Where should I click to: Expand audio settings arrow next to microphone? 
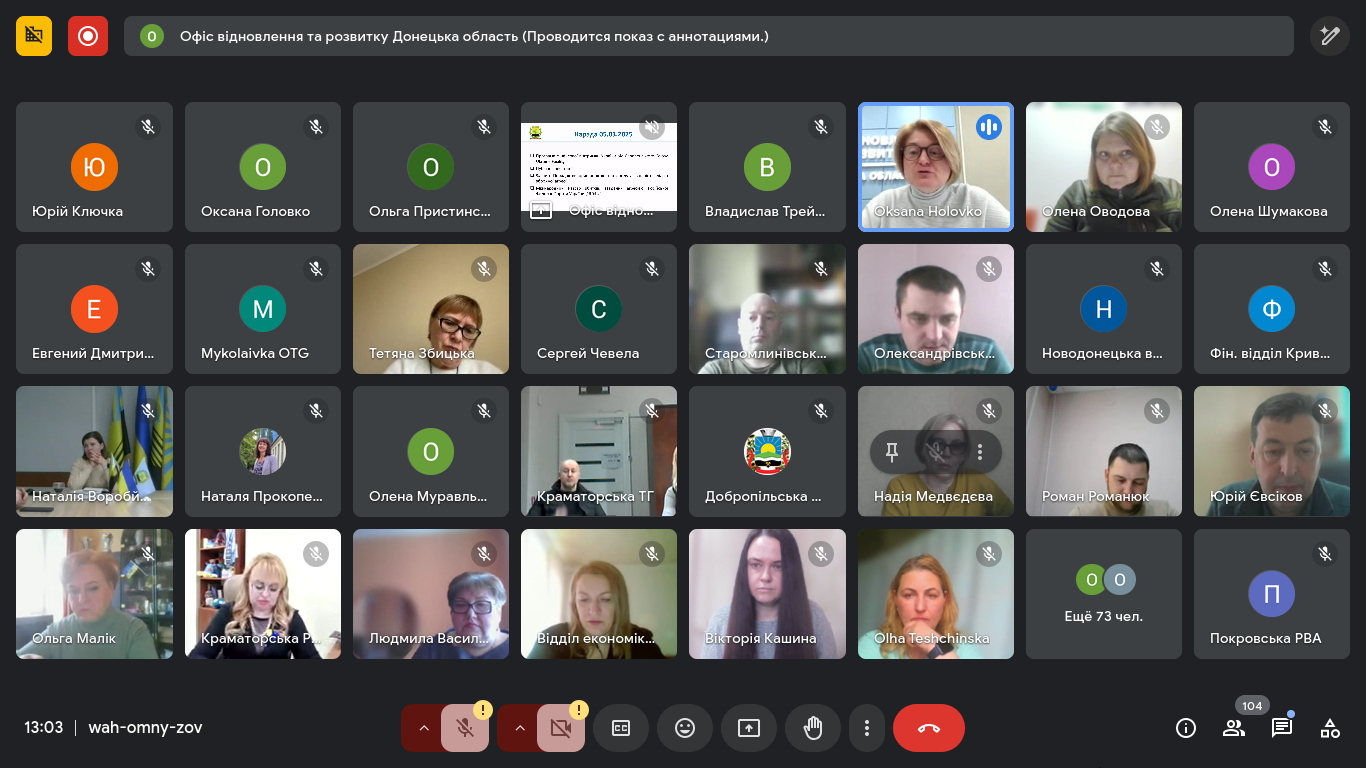424,728
